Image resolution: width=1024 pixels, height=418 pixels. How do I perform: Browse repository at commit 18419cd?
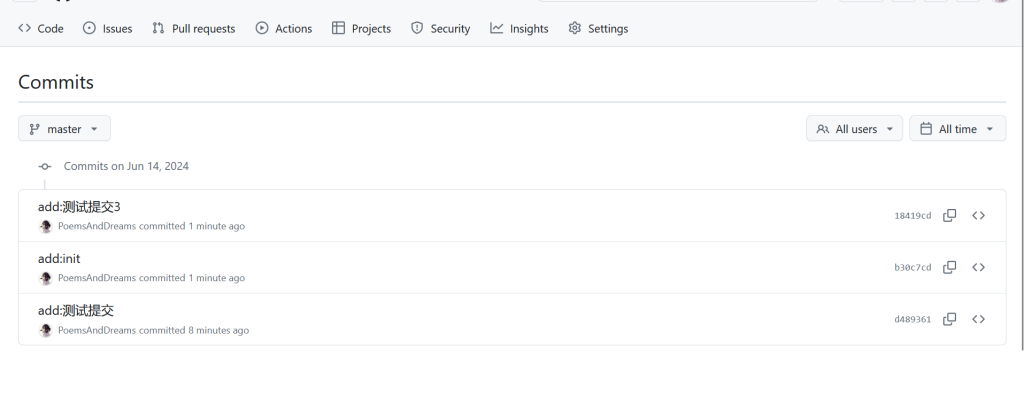[979, 215]
